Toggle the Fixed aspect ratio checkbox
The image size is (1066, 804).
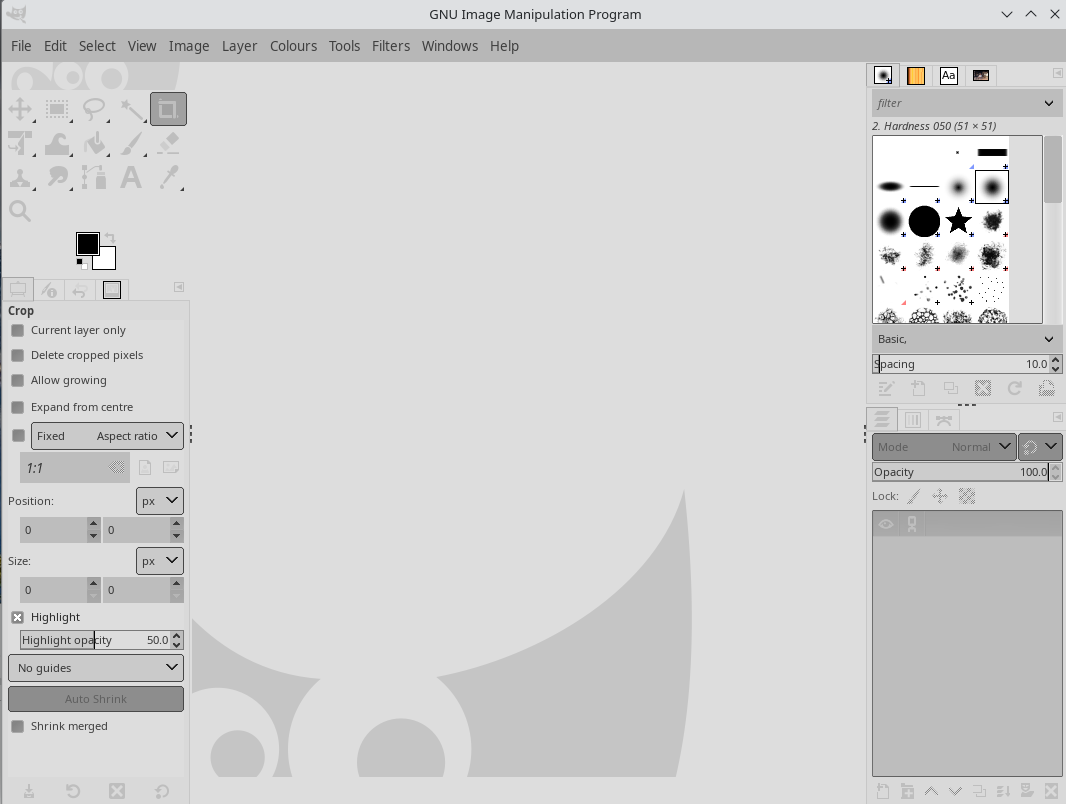(x=18, y=436)
